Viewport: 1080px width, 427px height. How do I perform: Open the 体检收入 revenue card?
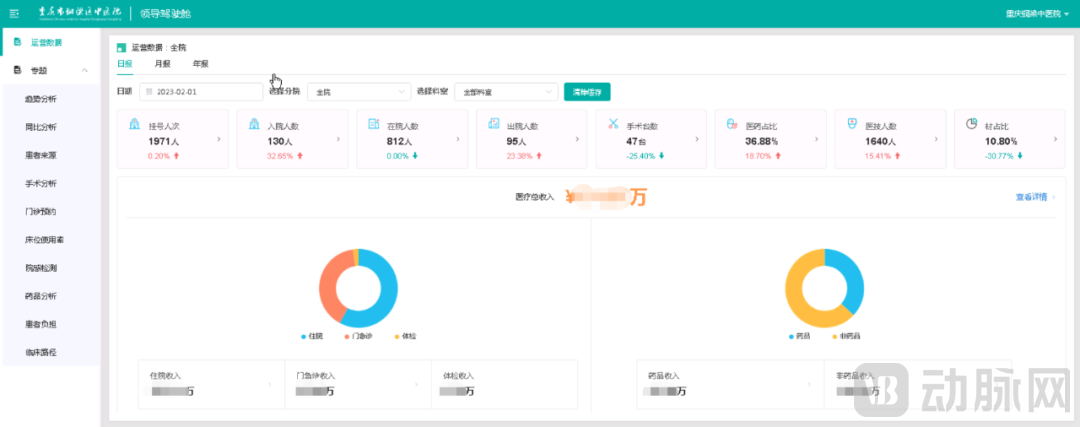click(504, 384)
